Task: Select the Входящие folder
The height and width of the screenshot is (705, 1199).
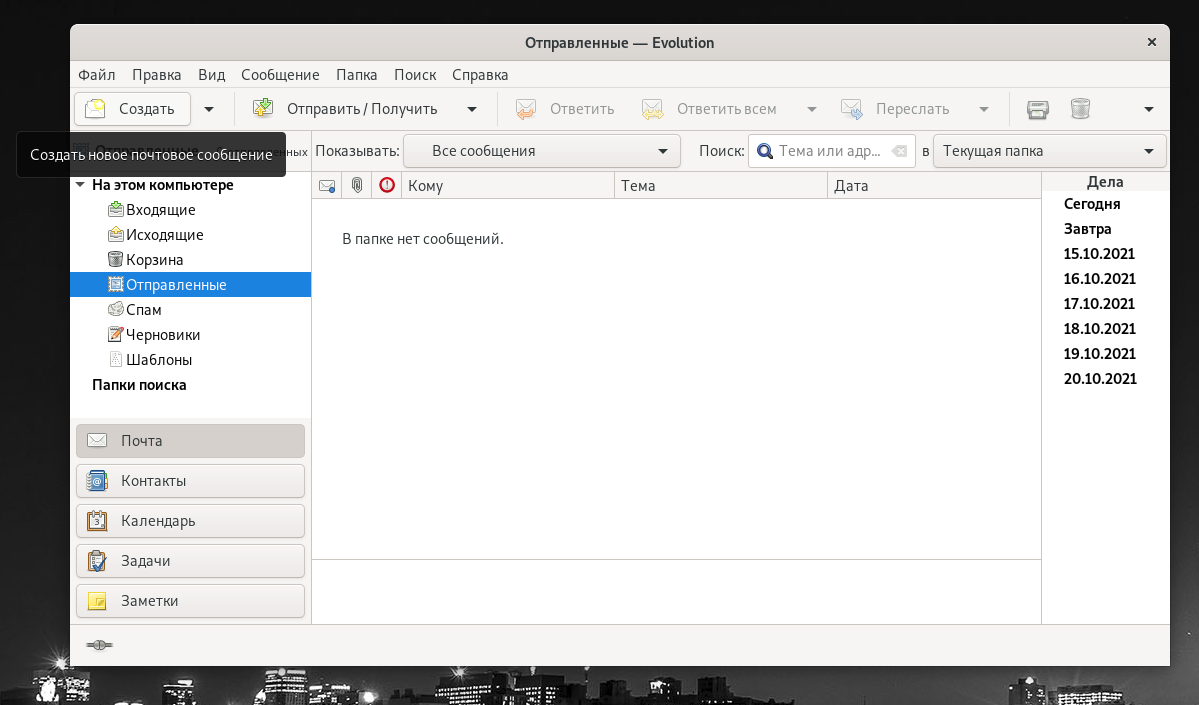Action: [x=190, y=210]
